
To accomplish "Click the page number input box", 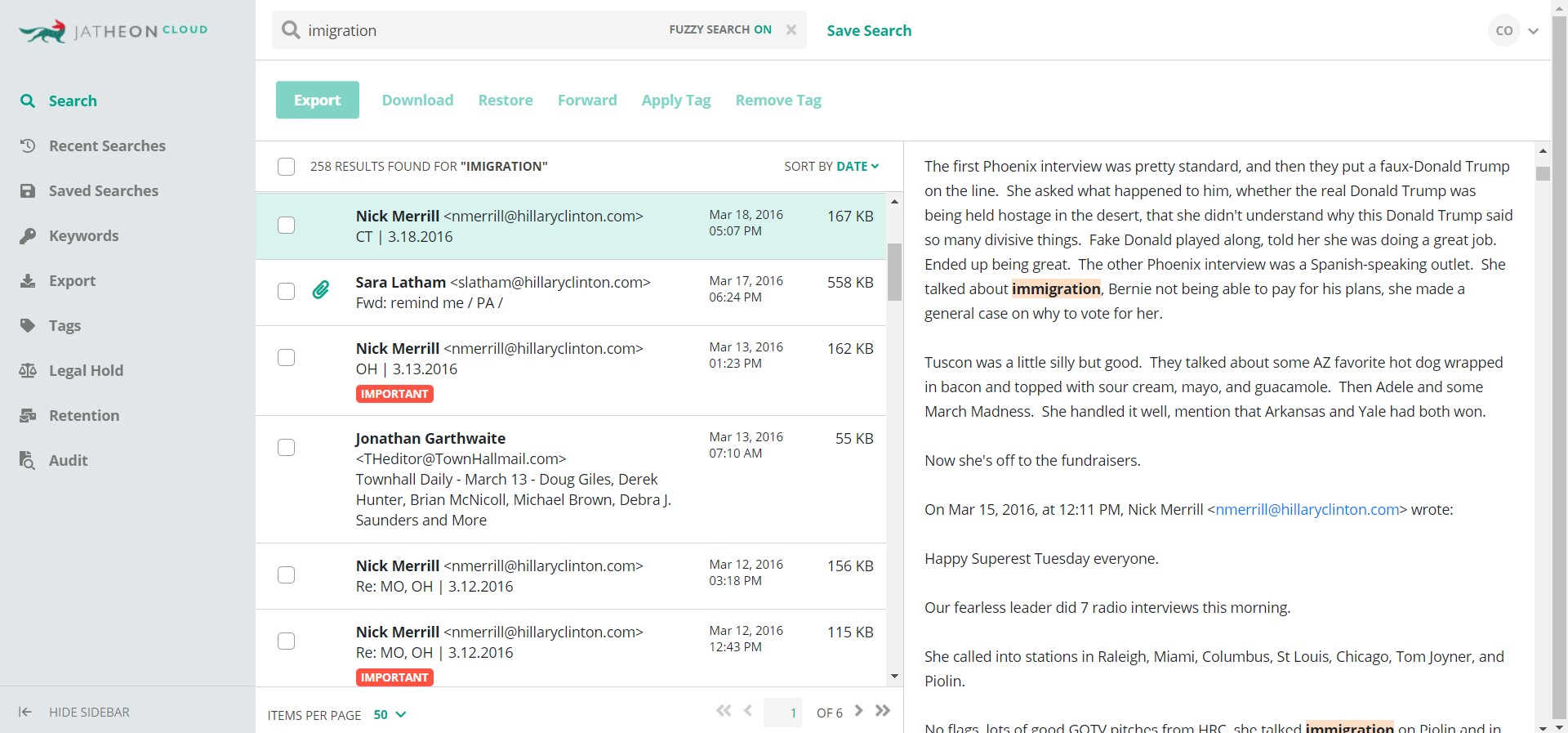I will (782, 713).
